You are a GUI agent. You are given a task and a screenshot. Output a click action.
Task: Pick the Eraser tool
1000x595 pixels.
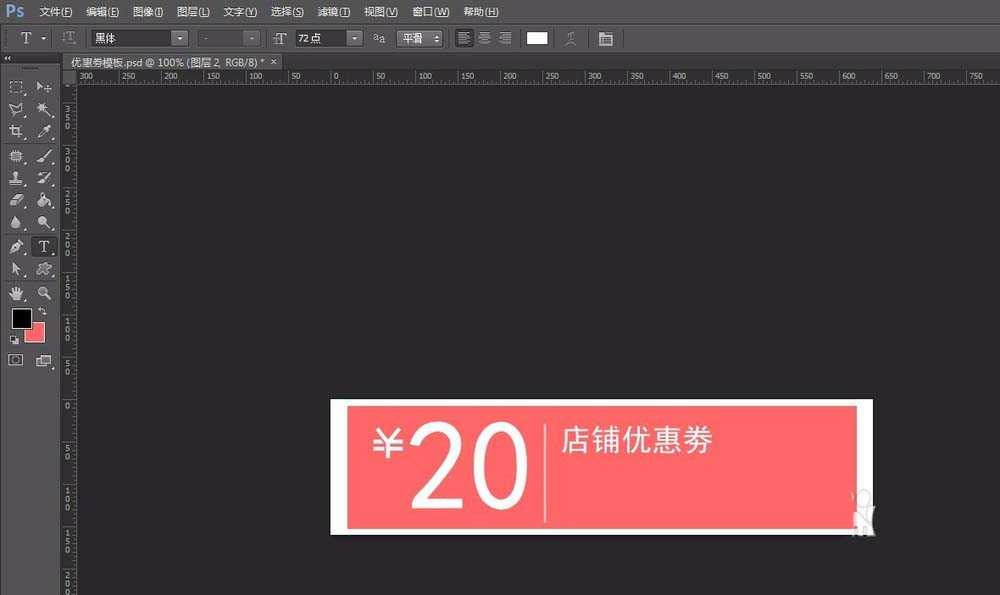point(16,200)
